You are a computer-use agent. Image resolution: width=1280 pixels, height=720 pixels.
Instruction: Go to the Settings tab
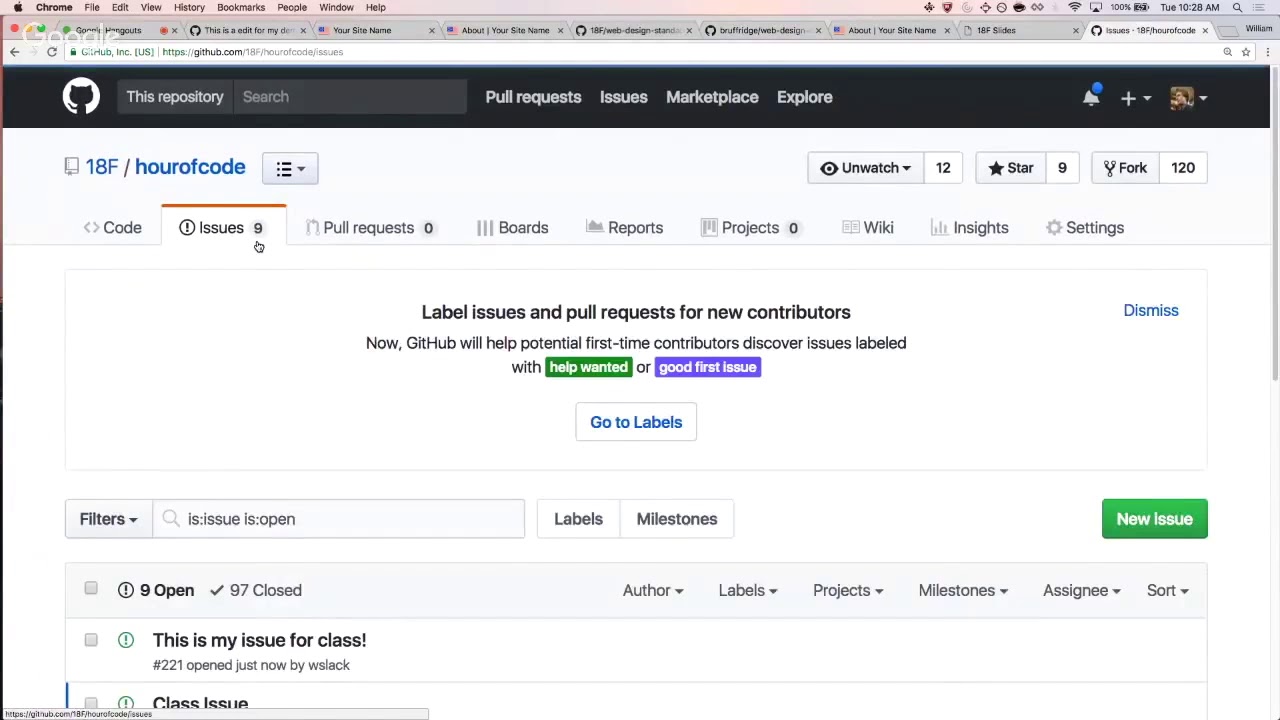[1085, 228]
